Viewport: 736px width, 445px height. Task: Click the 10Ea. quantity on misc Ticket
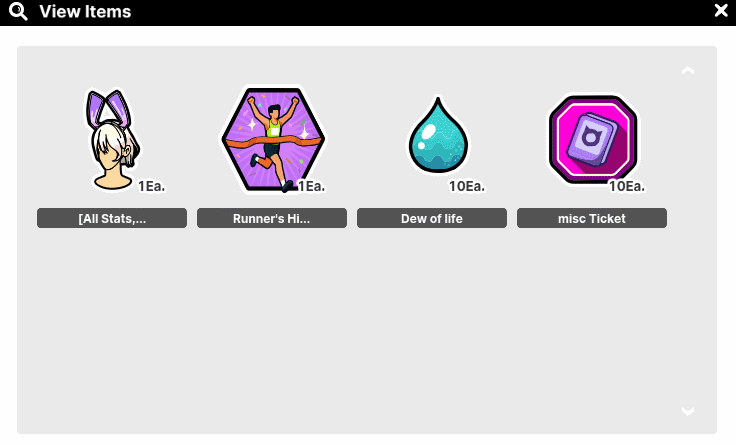(x=627, y=186)
